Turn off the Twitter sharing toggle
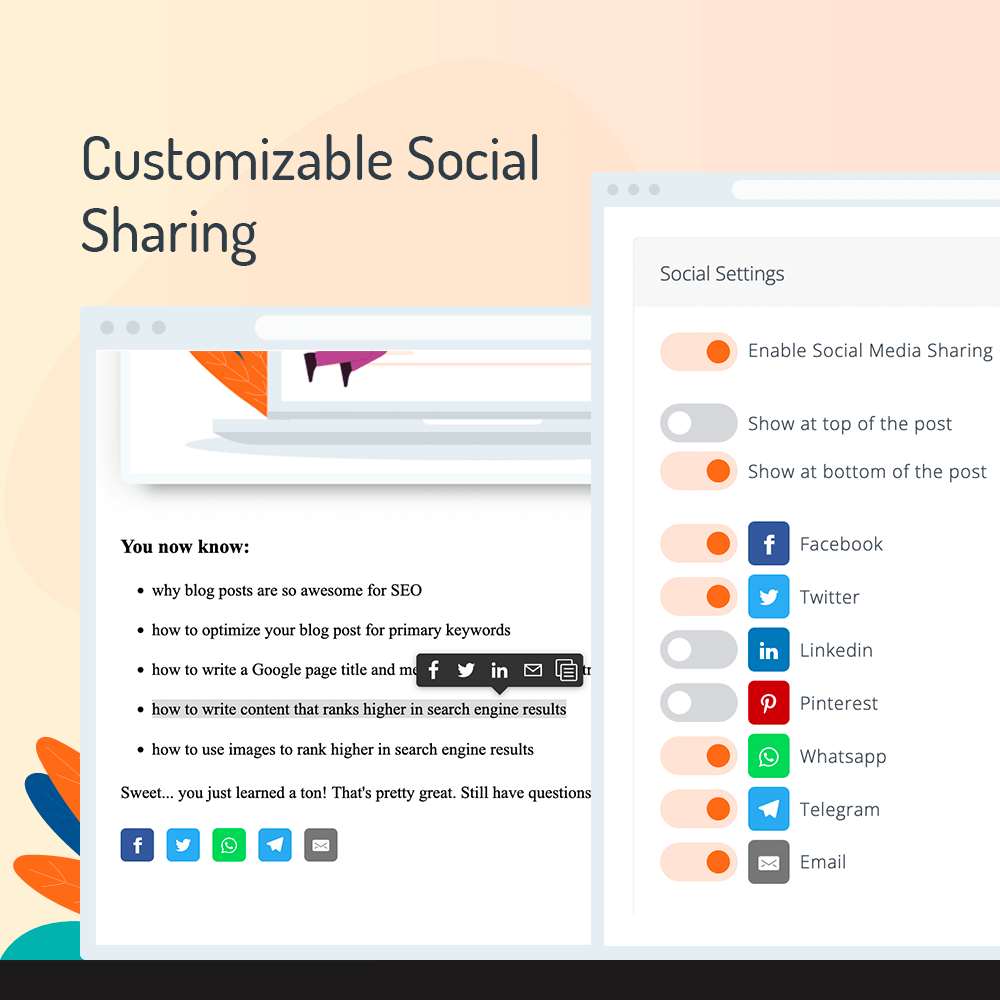1000x1000 pixels. pos(698,596)
